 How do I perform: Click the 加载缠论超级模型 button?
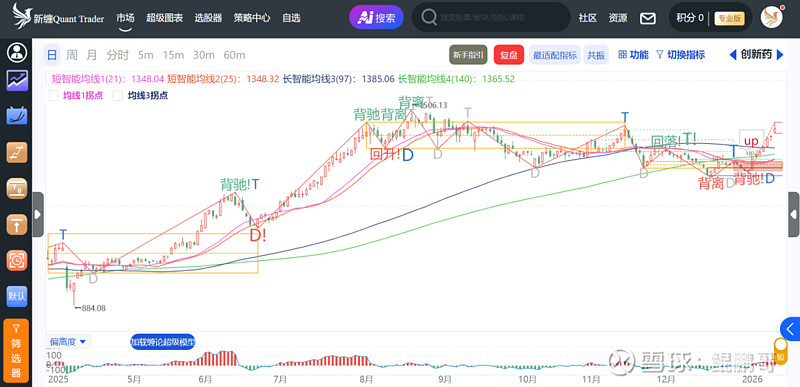(162, 342)
